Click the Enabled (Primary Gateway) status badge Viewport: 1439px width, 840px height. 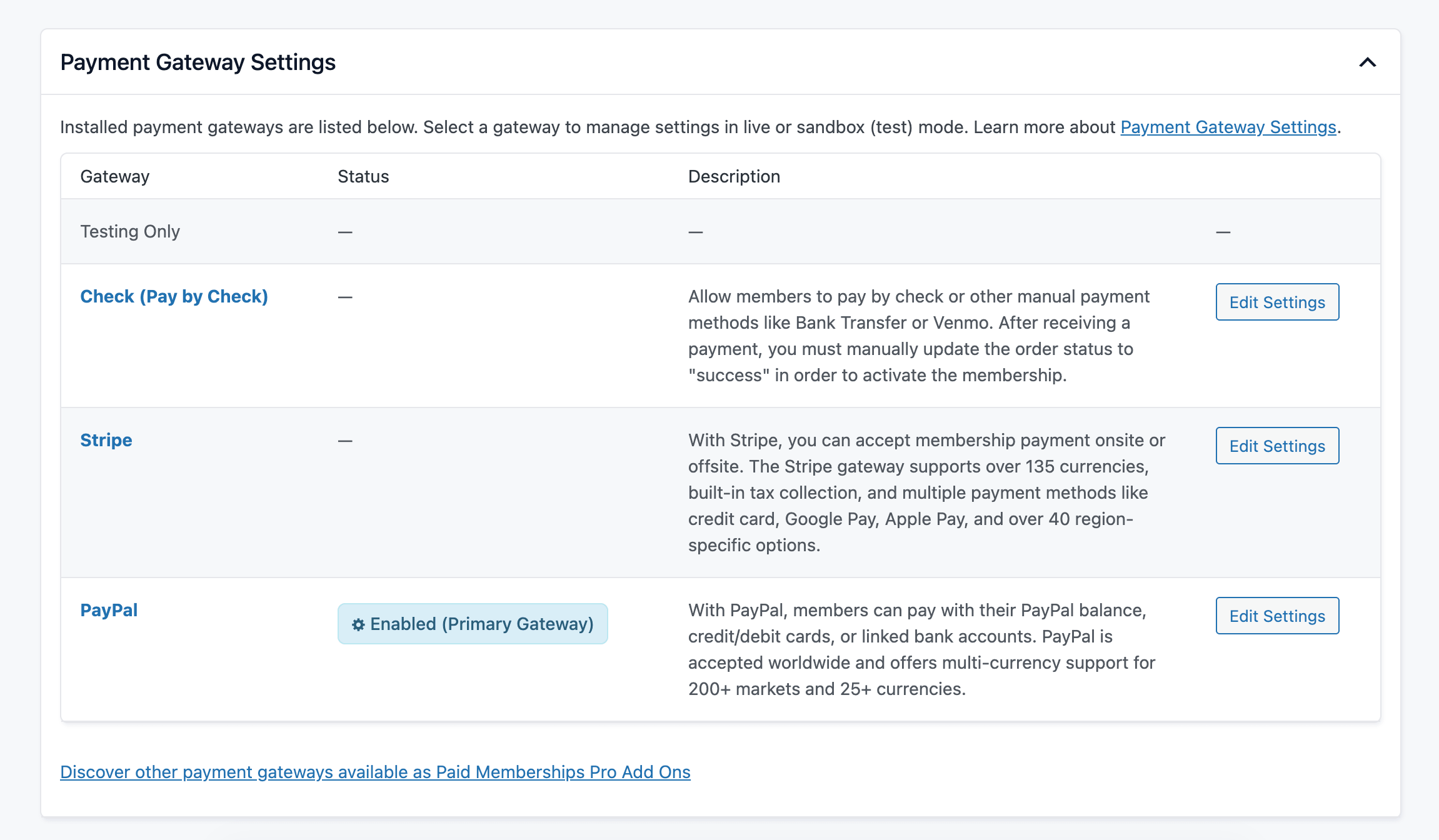472,623
